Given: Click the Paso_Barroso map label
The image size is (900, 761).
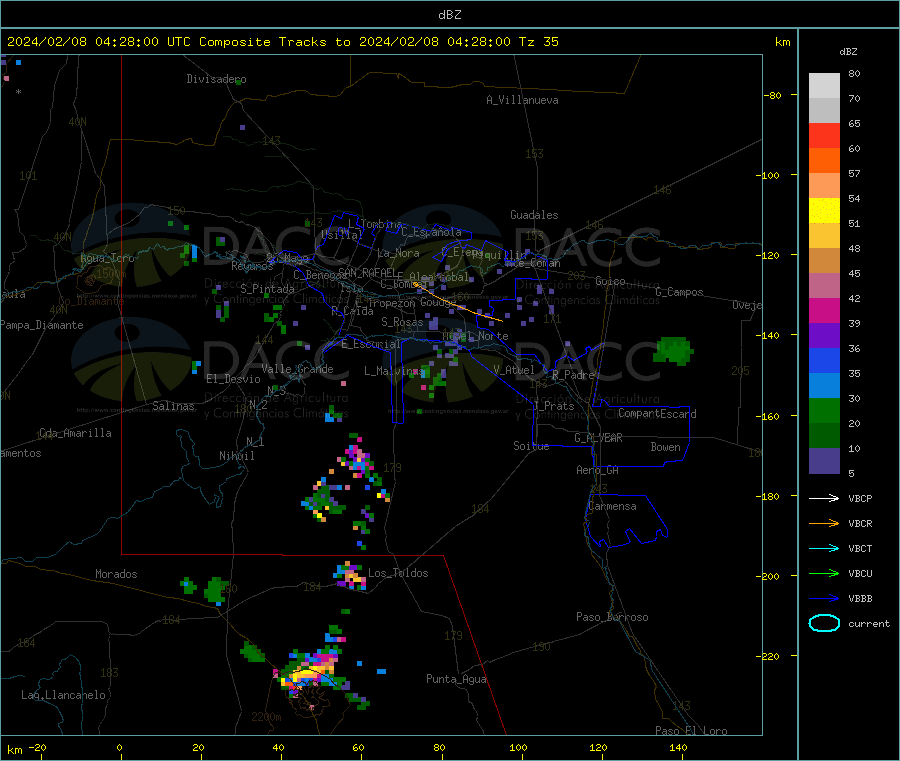Looking at the screenshot, I should point(612,617).
